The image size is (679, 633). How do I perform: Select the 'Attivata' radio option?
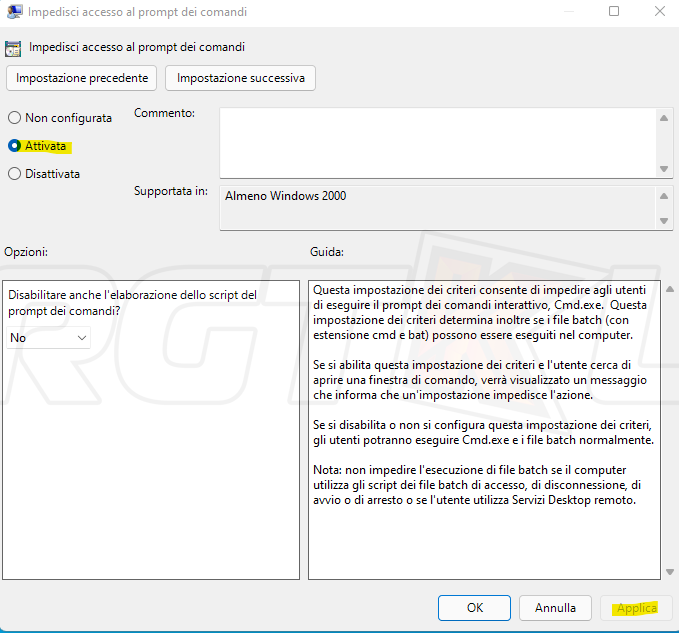15,146
